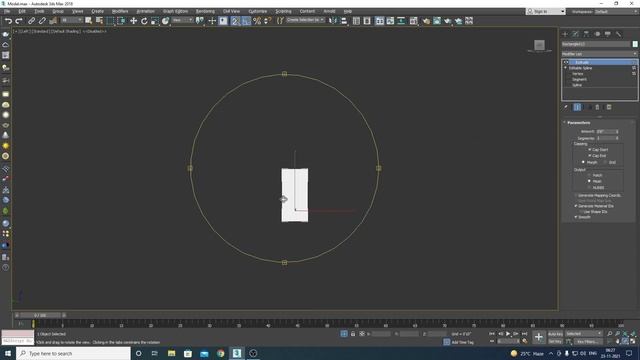Toggle Generate Material IDs checkbox
Viewport: 640px width, 360px height.
576,206
